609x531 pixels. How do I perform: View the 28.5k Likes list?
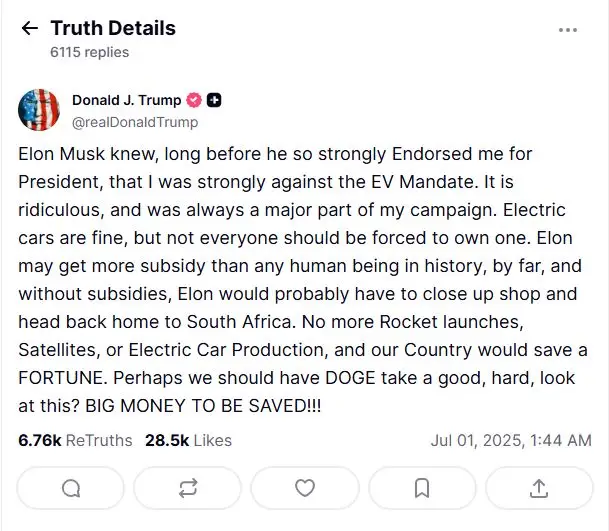click(188, 440)
